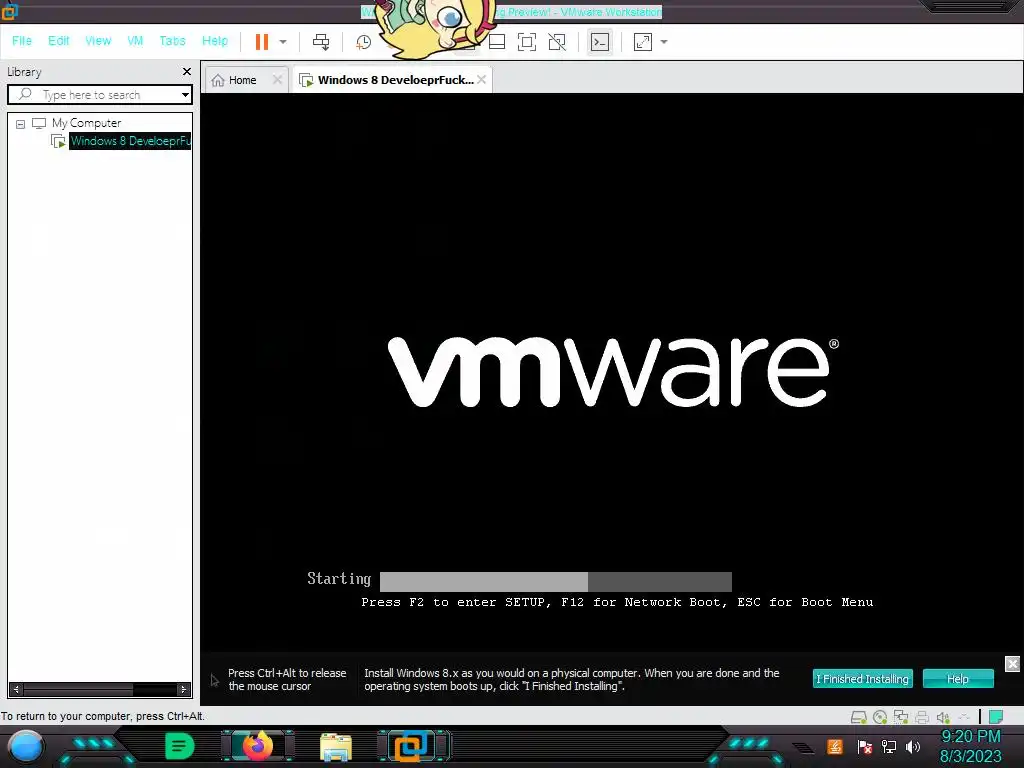Open Action Center flag tray icon

click(x=865, y=746)
